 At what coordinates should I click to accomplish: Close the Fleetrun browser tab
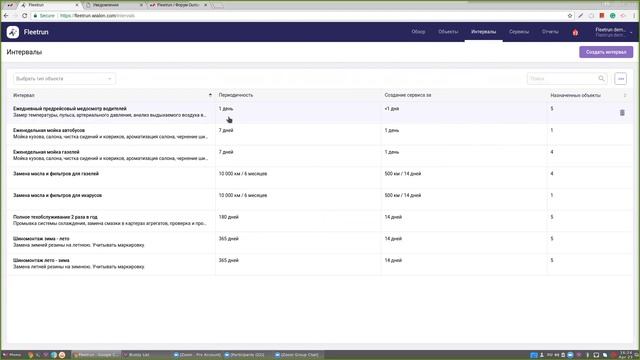click(77, 5)
